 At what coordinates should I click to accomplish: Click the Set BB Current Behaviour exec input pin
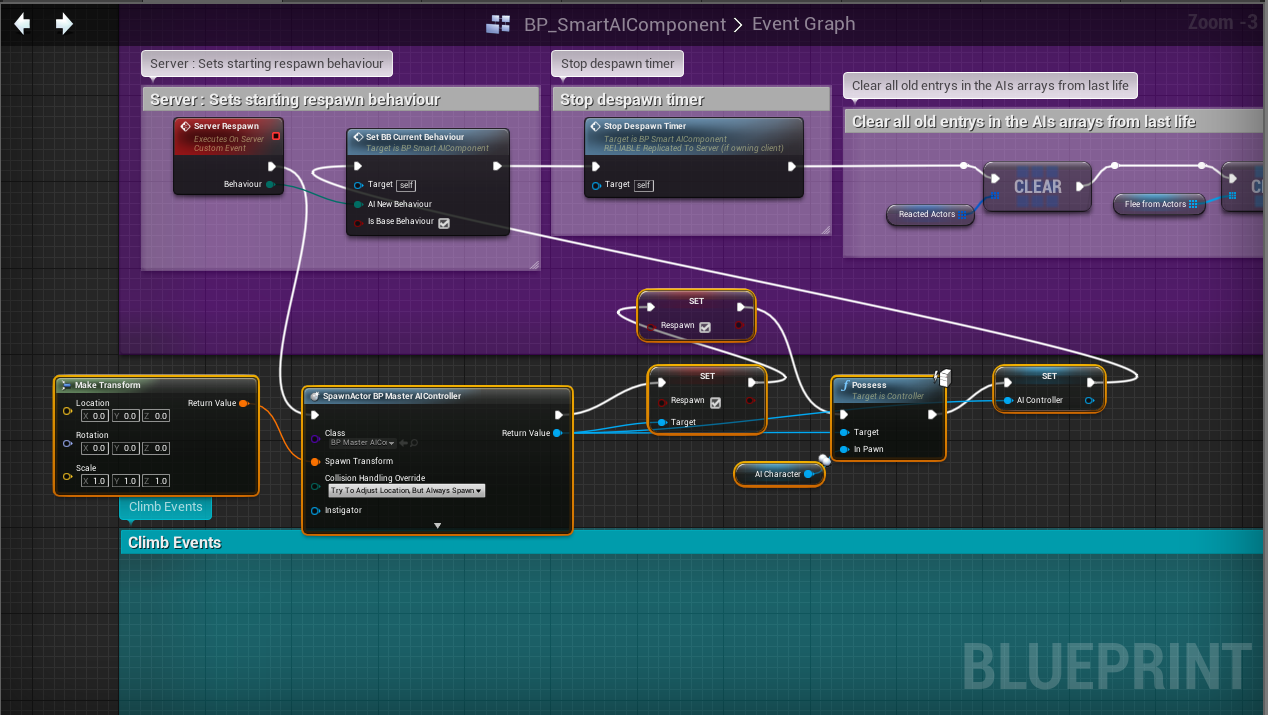point(359,166)
